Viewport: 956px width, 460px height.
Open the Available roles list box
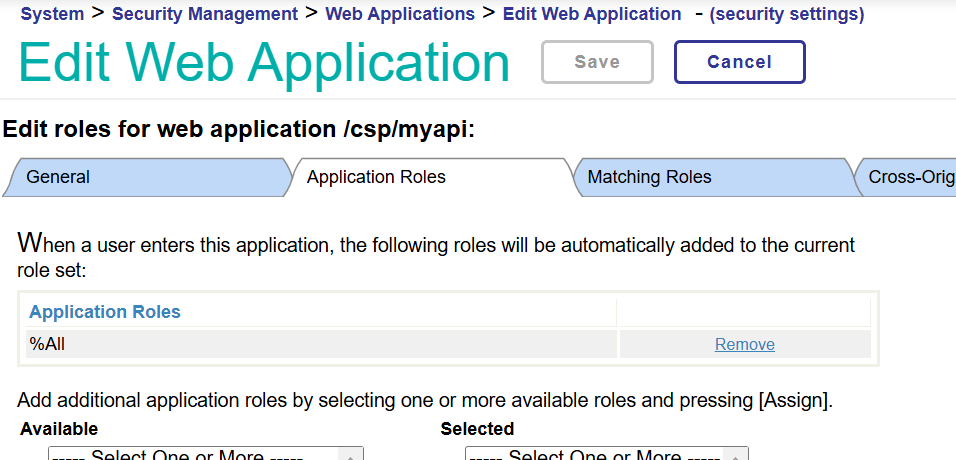click(x=205, y=453)
